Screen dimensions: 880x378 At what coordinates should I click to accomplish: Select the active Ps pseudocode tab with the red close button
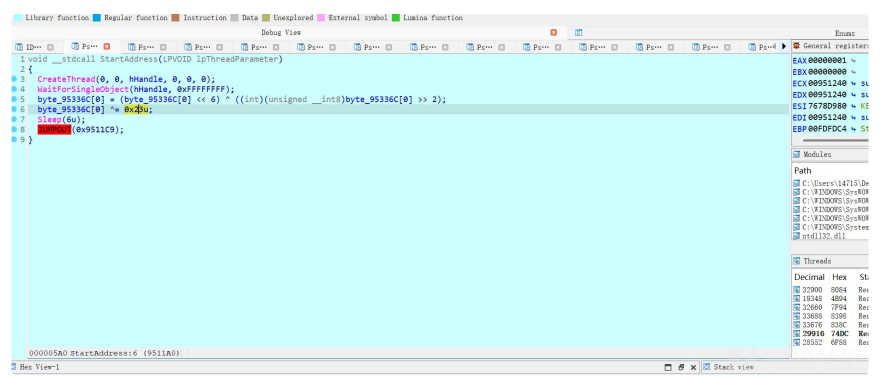coord(85,47)
